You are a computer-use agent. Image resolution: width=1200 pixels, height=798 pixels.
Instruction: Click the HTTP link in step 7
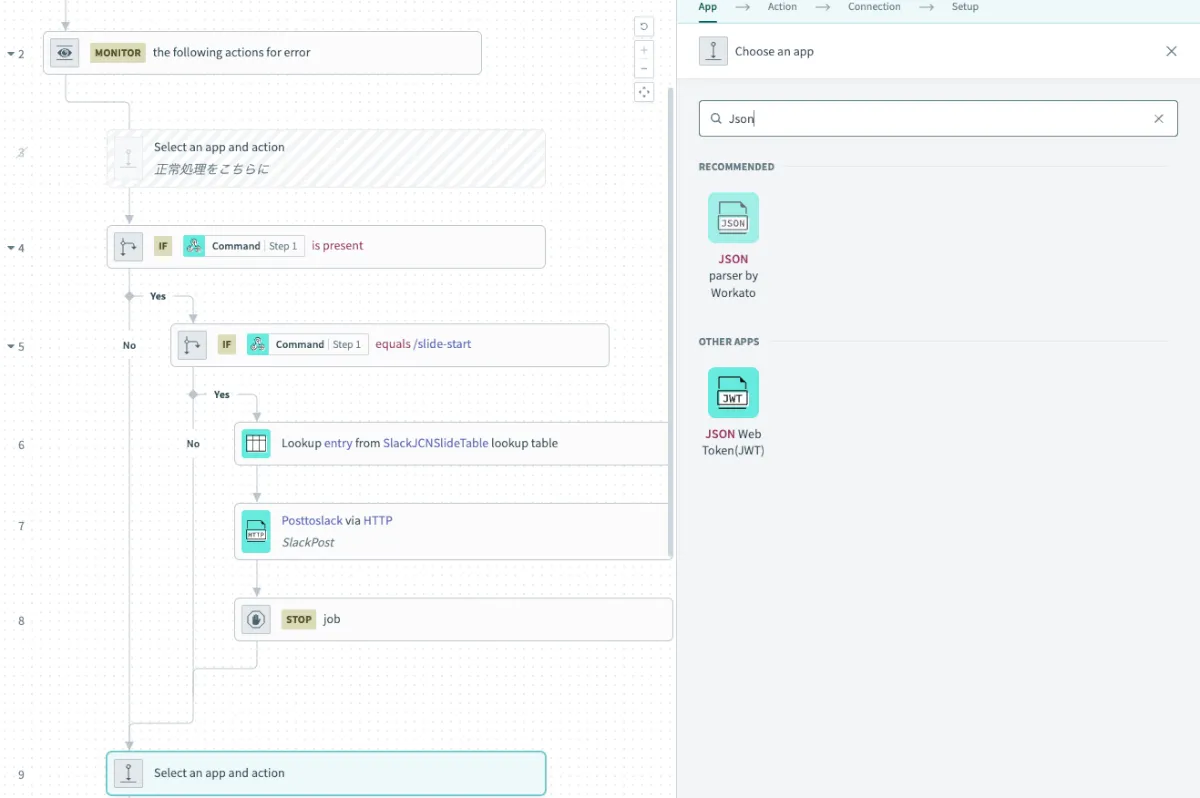378,520
